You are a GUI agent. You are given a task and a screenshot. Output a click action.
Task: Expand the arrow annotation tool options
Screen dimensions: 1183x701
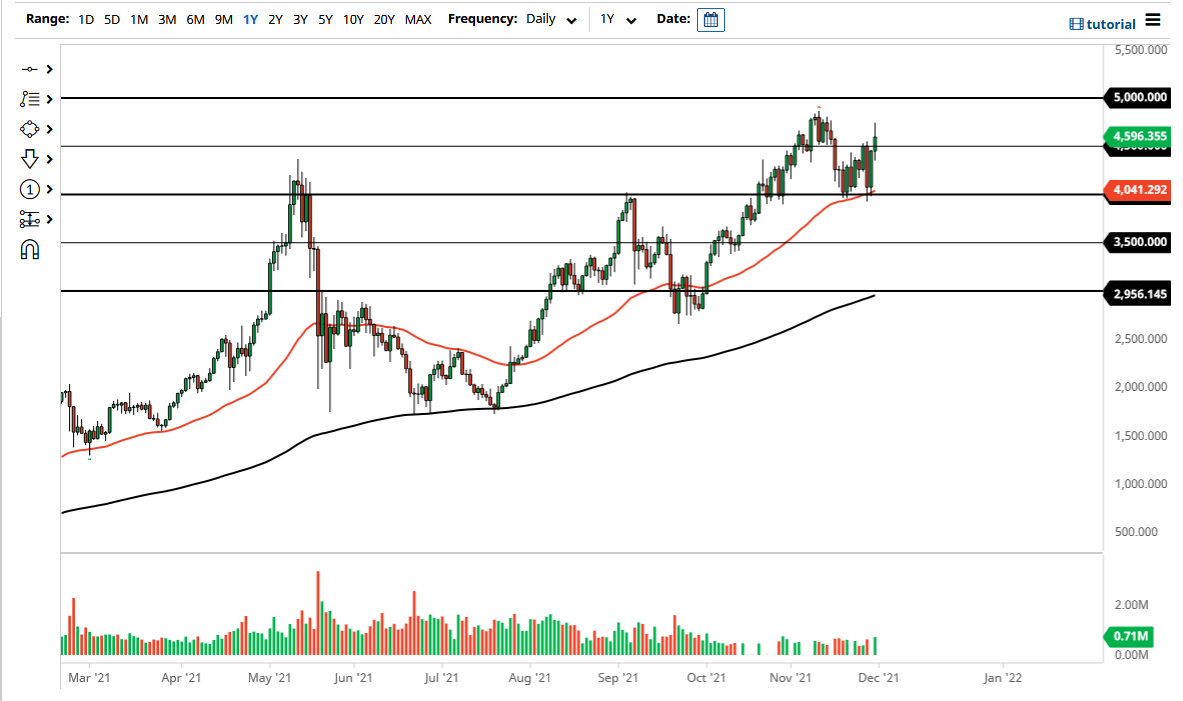tap(47, 159)
